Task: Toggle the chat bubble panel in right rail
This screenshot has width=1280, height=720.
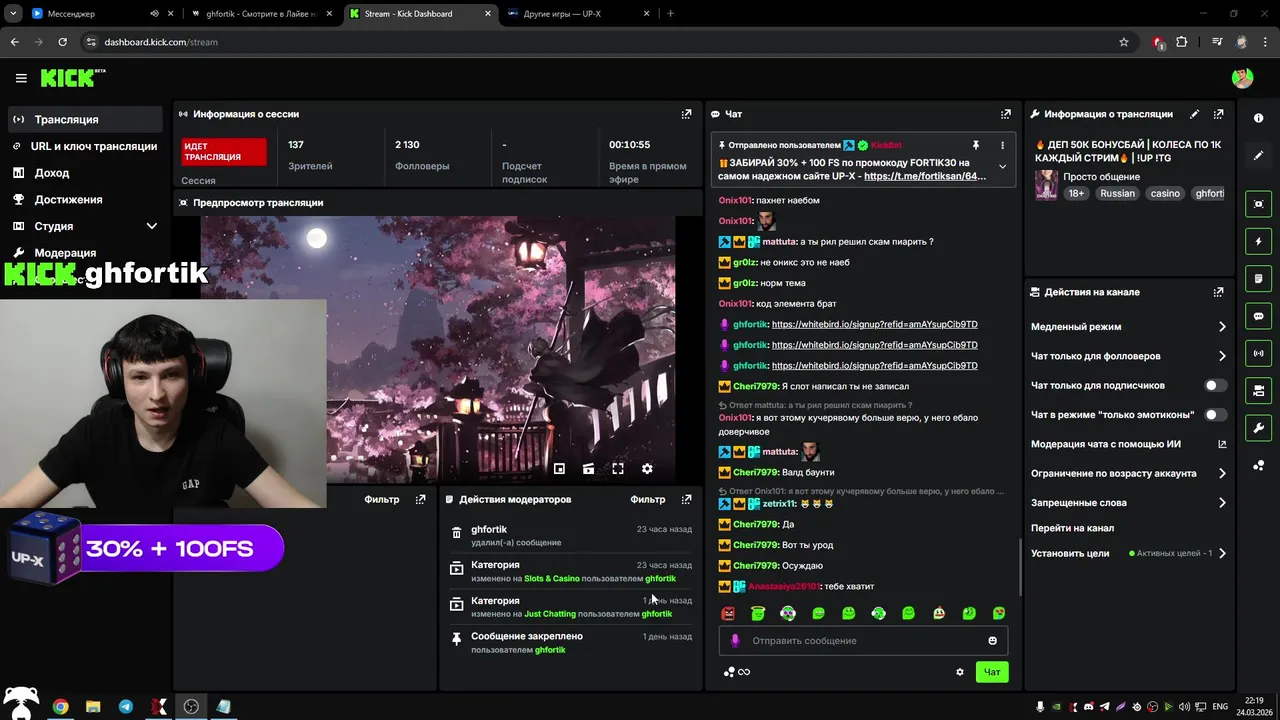Action: [1258, 316]
